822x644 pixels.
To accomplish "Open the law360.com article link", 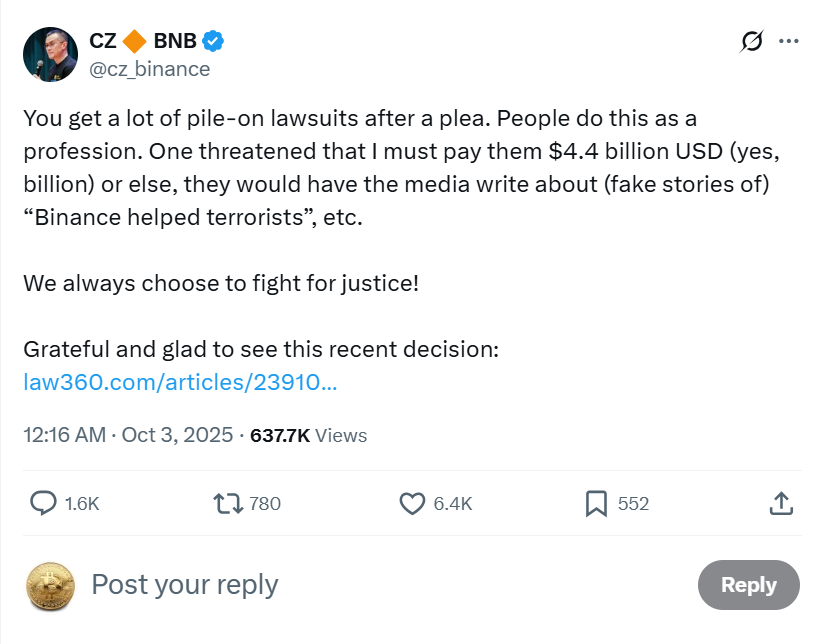I will (x=180, y=382).
